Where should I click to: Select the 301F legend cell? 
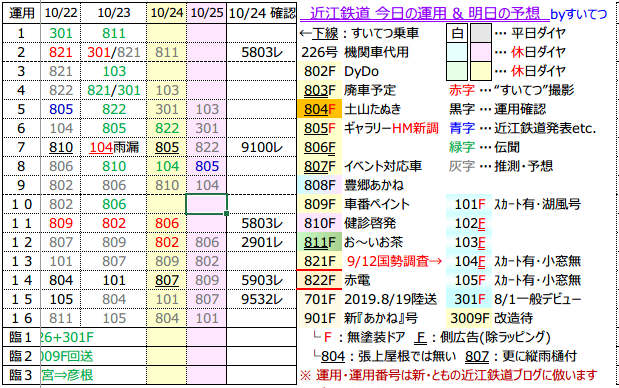coord(469,299)
